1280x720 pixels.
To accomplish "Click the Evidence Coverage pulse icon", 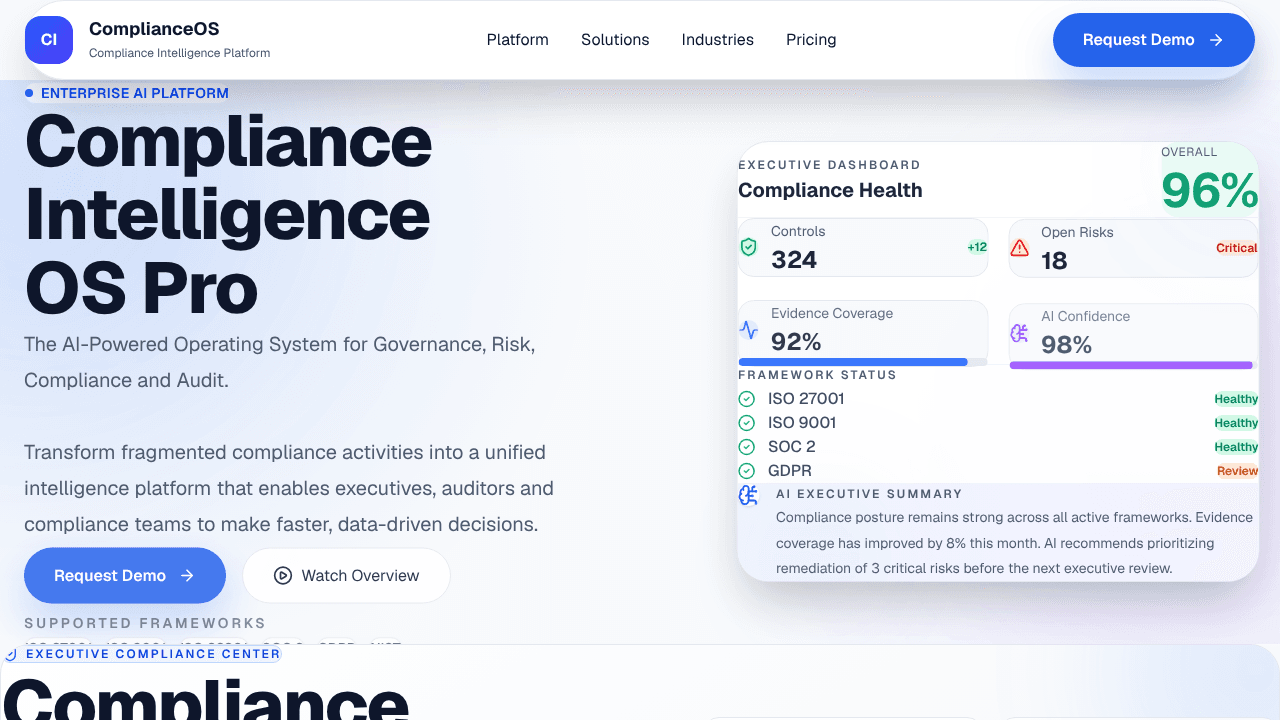I will (748, 329).
